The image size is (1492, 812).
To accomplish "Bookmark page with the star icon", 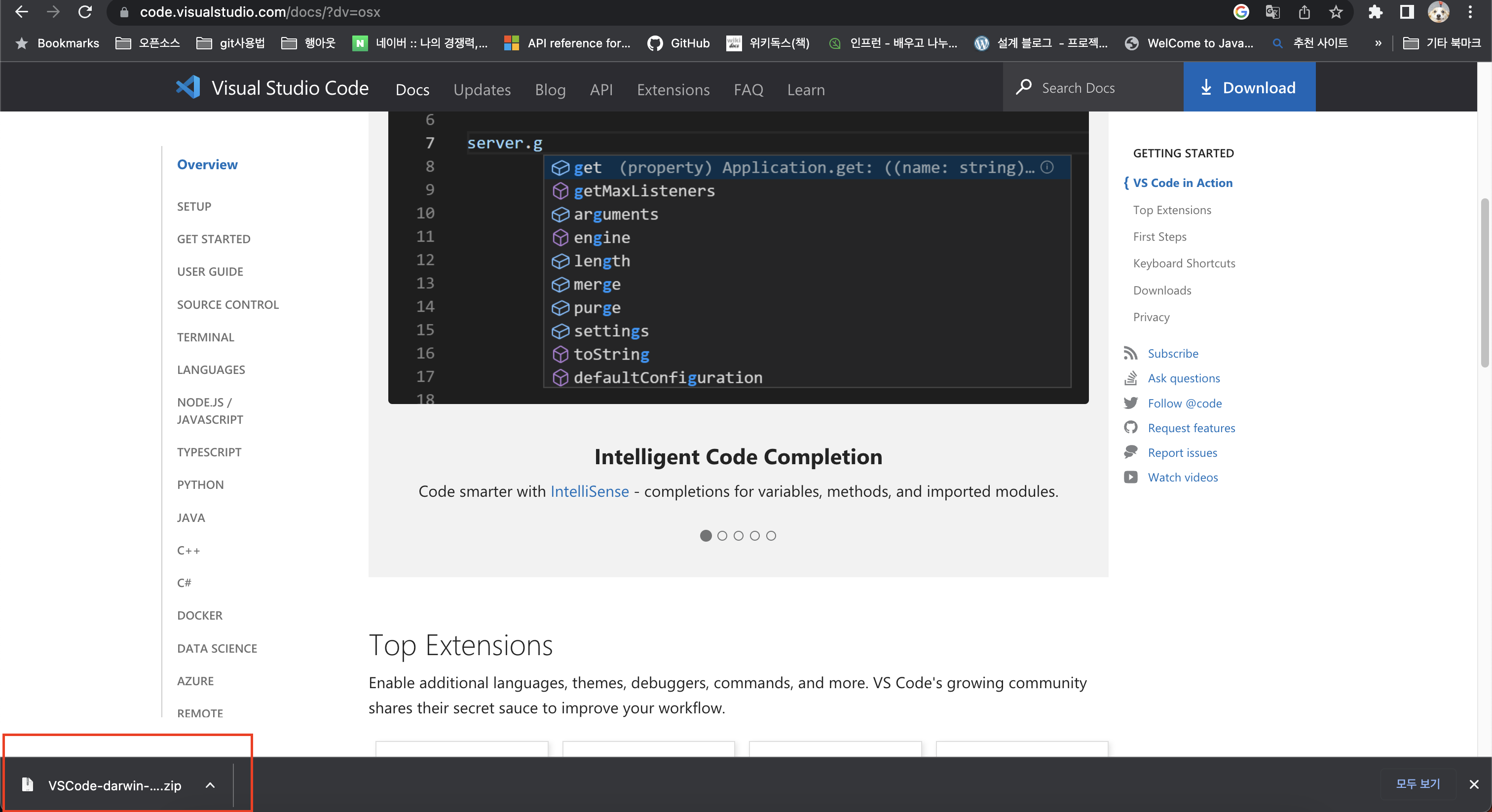I will (x=1336, y=12).
